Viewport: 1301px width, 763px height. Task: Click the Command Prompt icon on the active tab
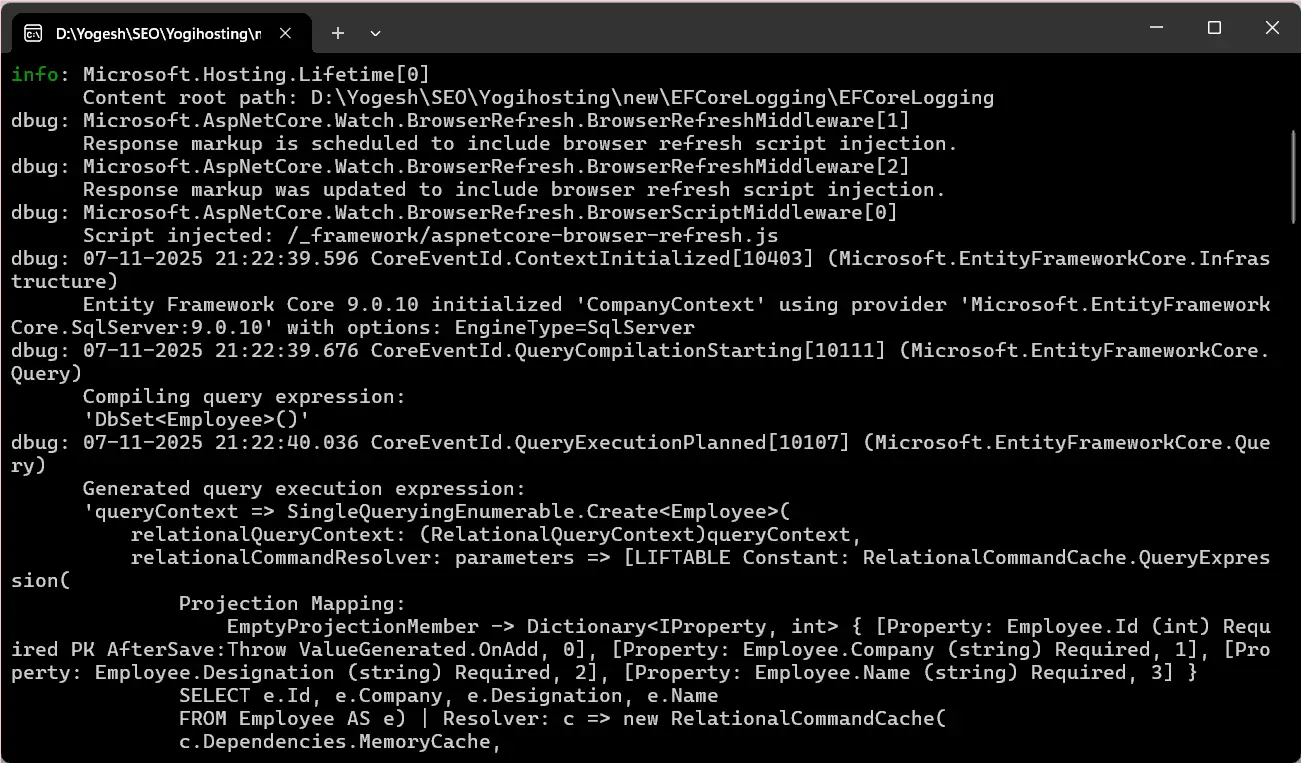[x=37, y=31]
